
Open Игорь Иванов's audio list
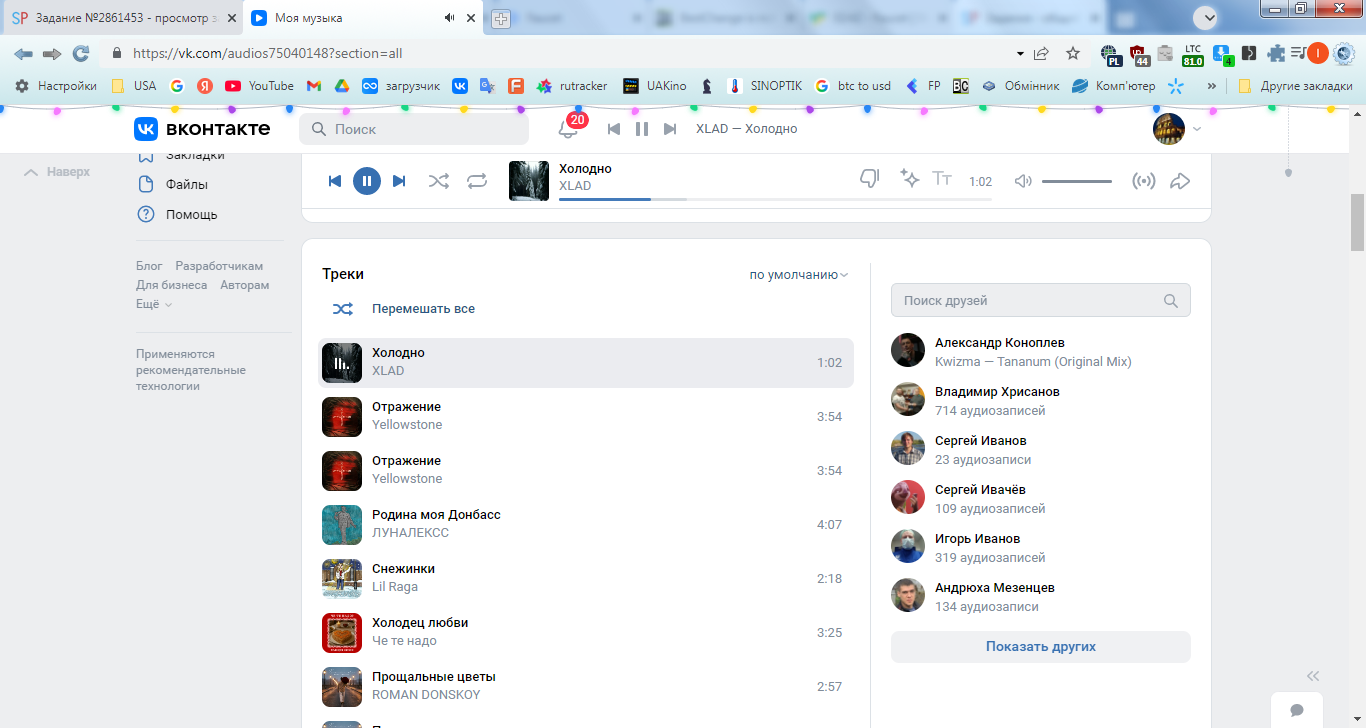[x=1041, y=547]
